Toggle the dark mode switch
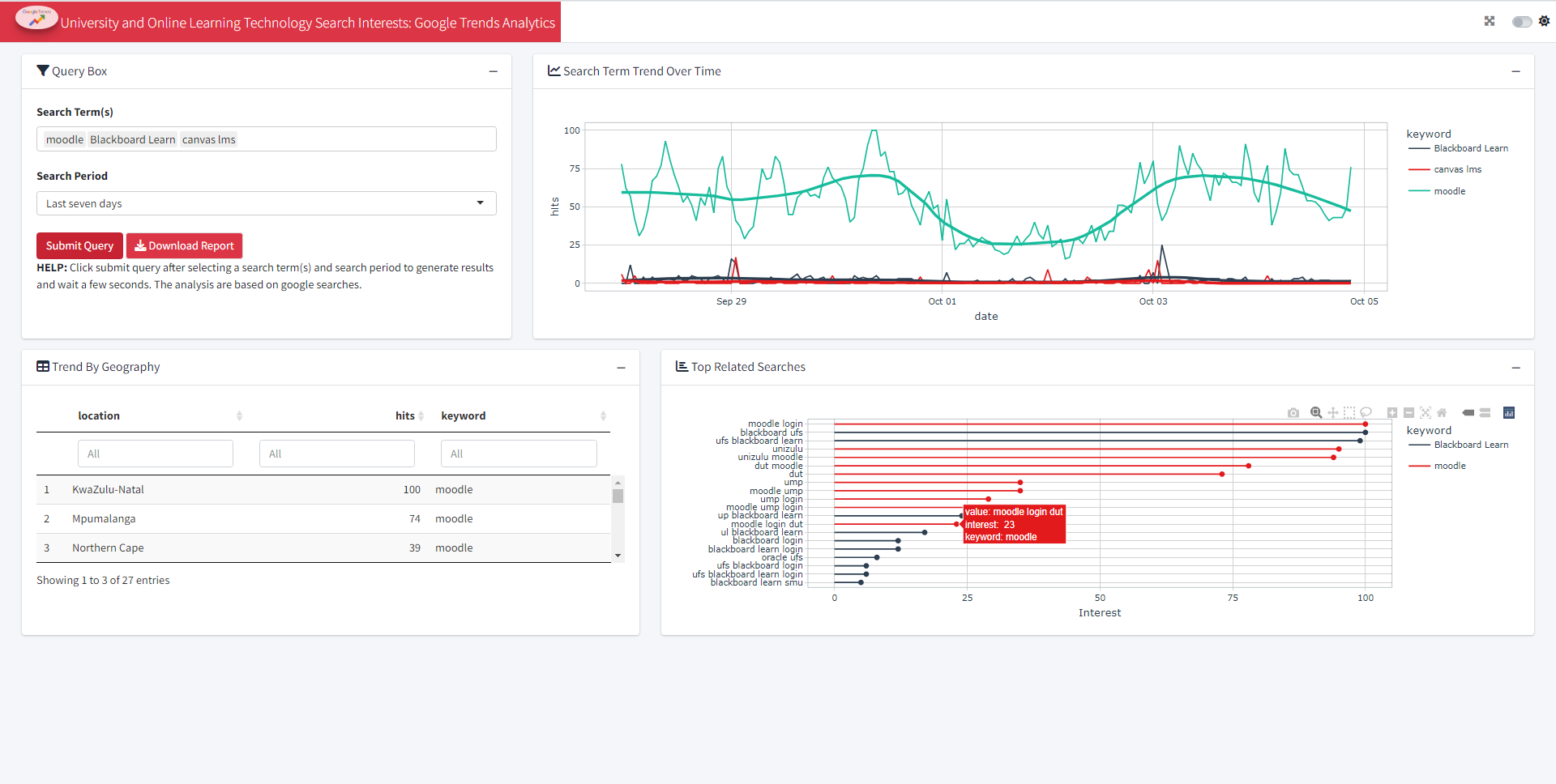 click(x=1521, y=22)
